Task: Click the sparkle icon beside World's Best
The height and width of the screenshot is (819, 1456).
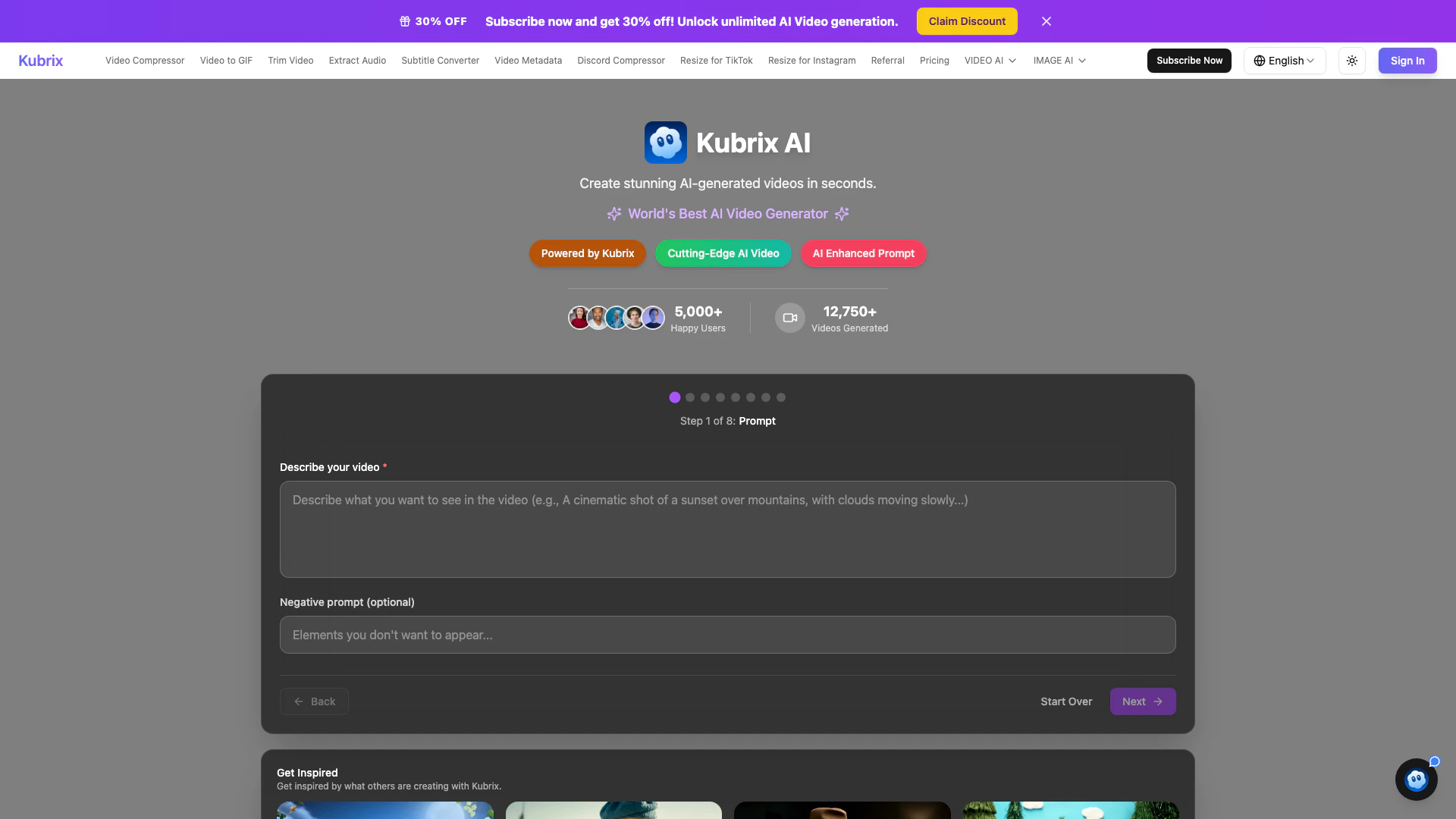Action: 614,214
